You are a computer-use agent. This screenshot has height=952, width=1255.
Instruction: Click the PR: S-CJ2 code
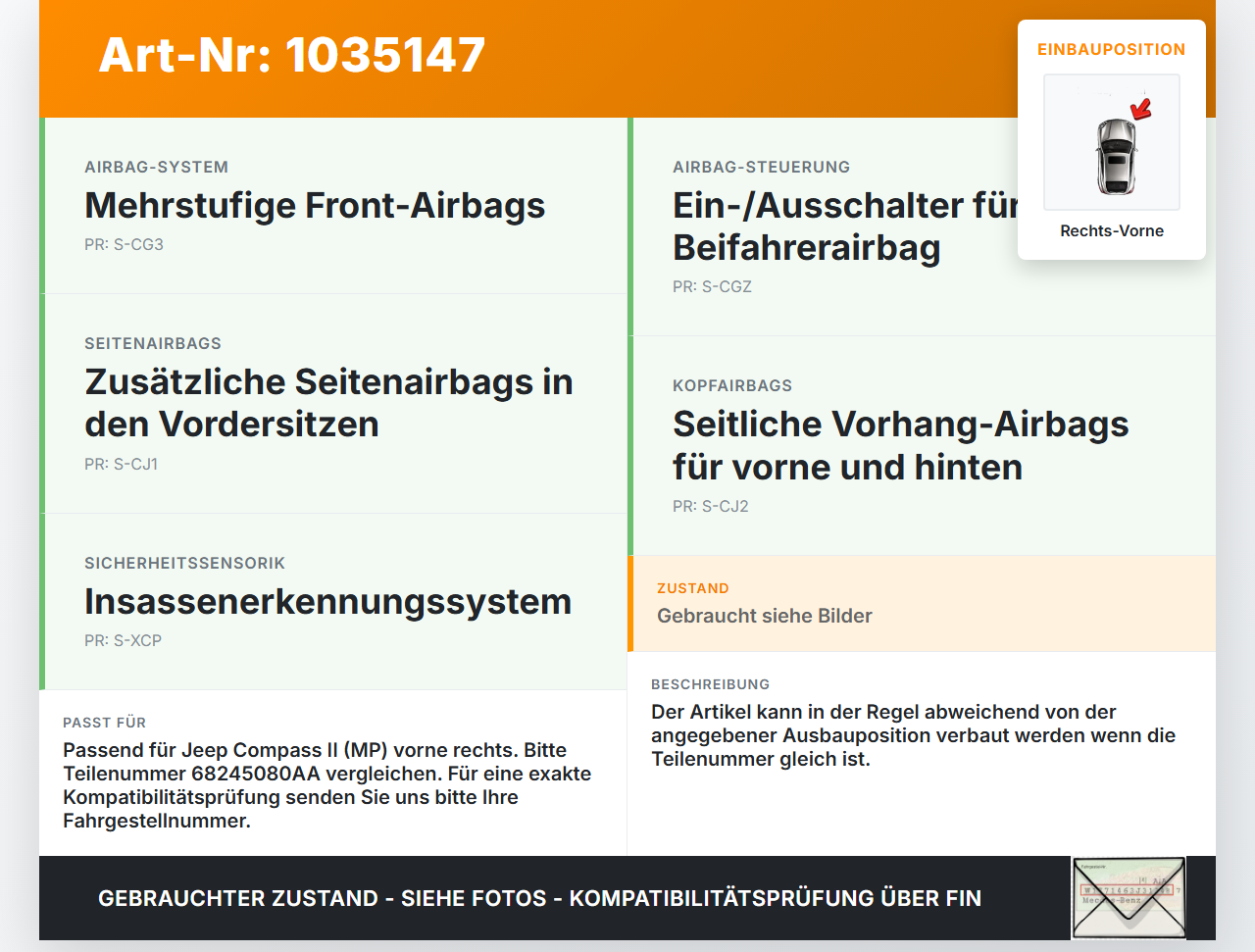point(711,507)
